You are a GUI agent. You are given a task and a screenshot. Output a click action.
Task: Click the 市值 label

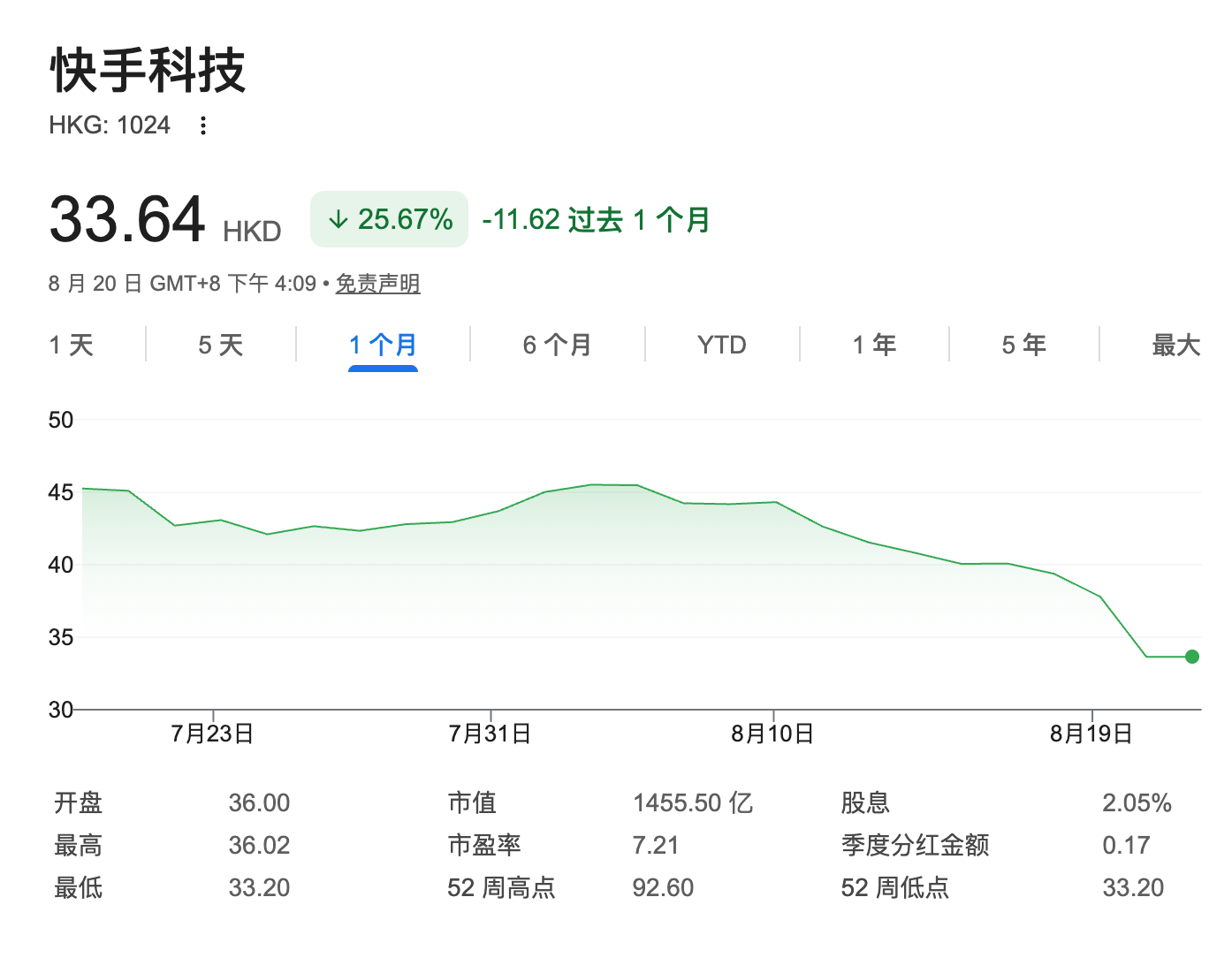coord(472,802)
